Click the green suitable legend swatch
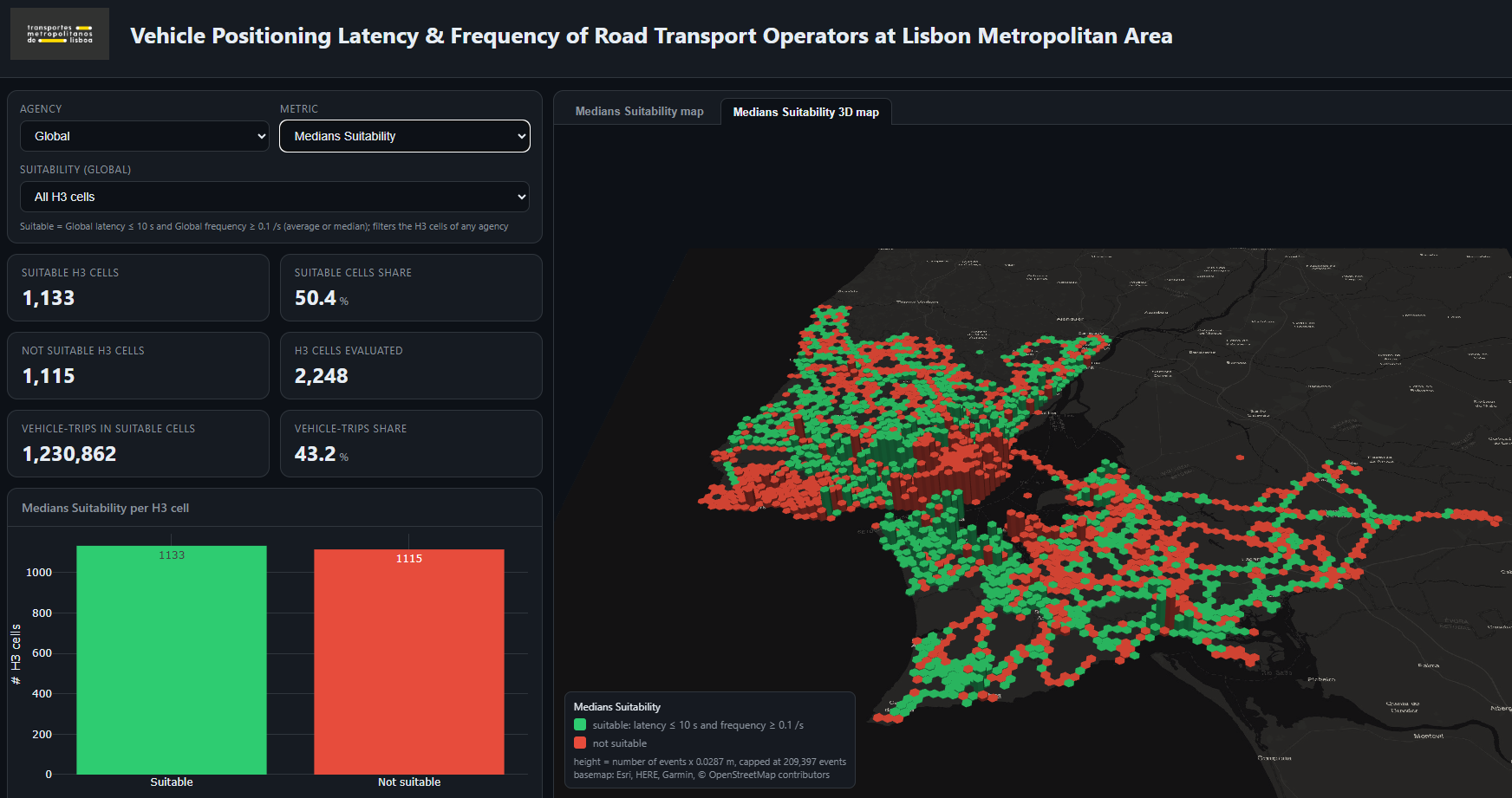 (x=580, y=725)
